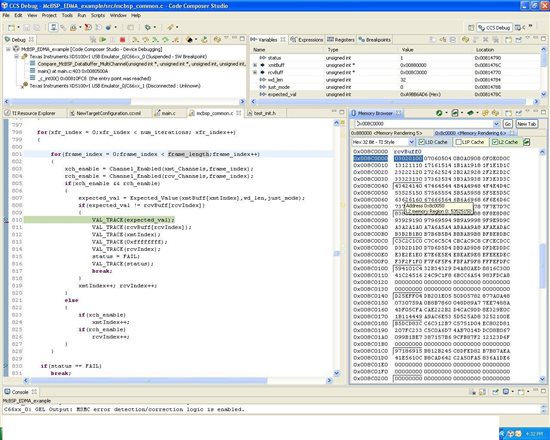Click the green debug bug icon in main toolbar
The width and height of the screenshot is (550, 440).
(x=148, y=27)
